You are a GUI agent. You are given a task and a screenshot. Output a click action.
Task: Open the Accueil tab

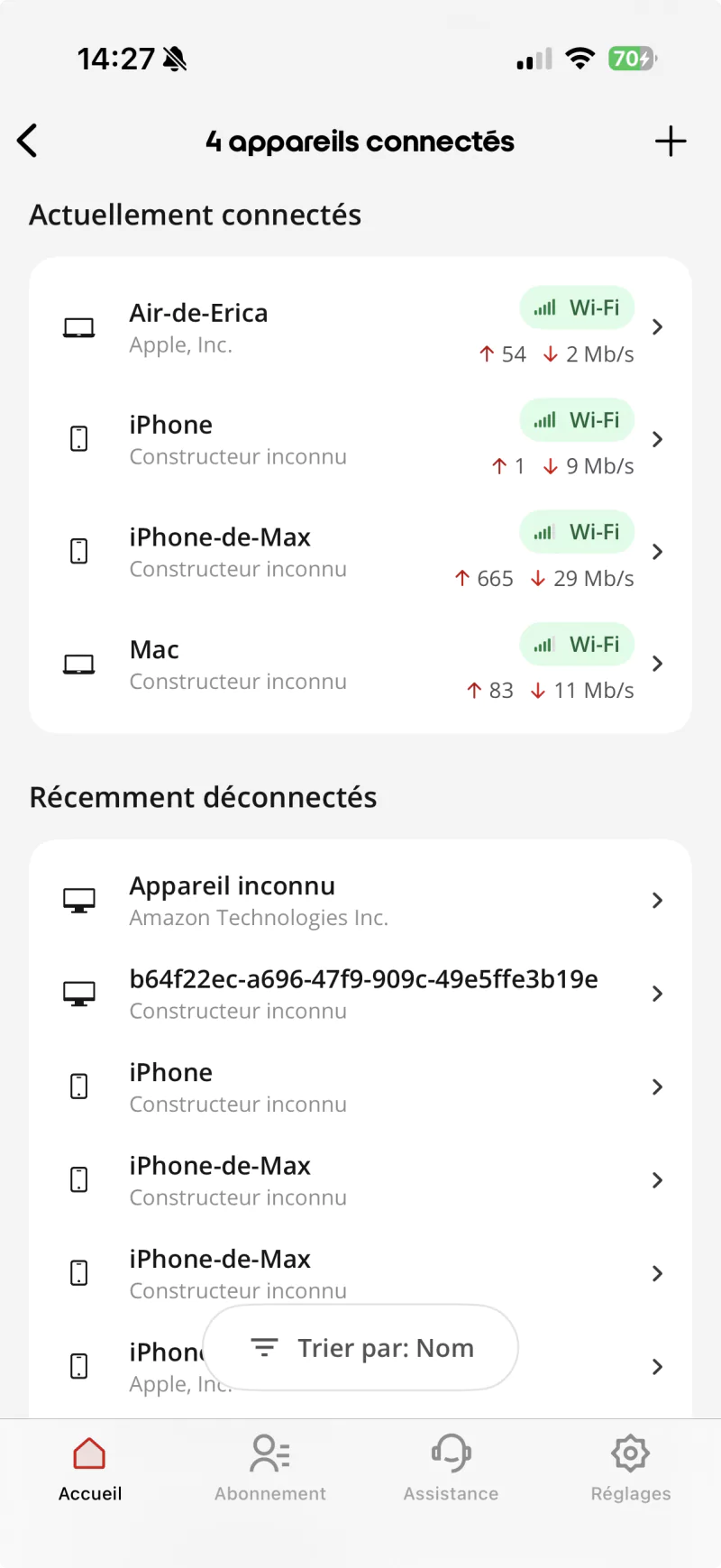[90, 1468]
